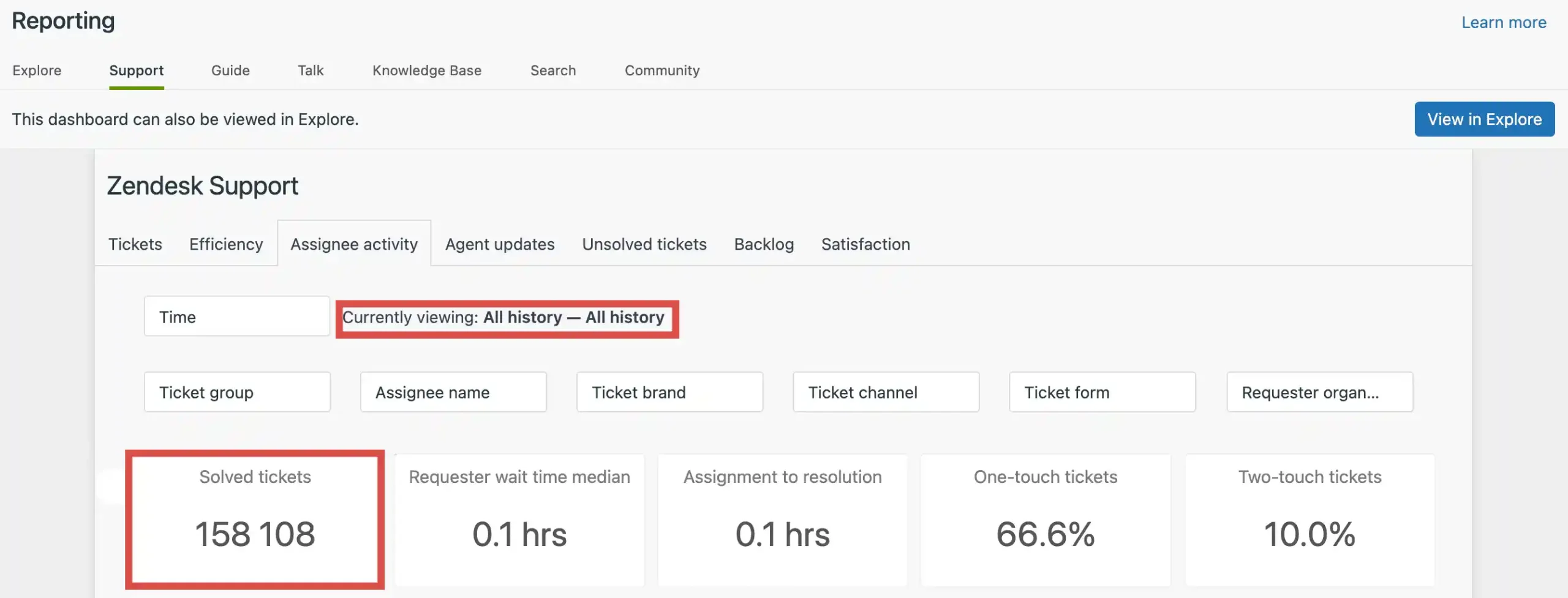
Task: Expand the Ticket group filter
Action: point(237,392)
